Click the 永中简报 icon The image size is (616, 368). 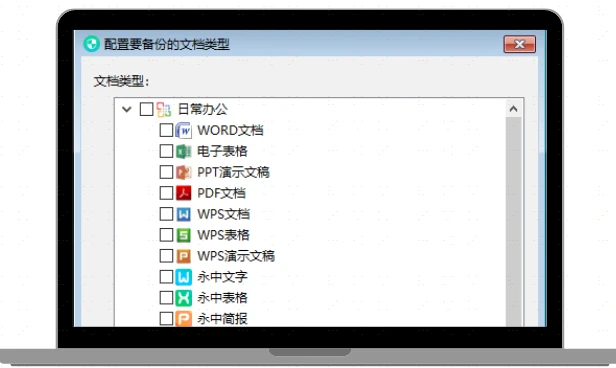coord(183,319)
